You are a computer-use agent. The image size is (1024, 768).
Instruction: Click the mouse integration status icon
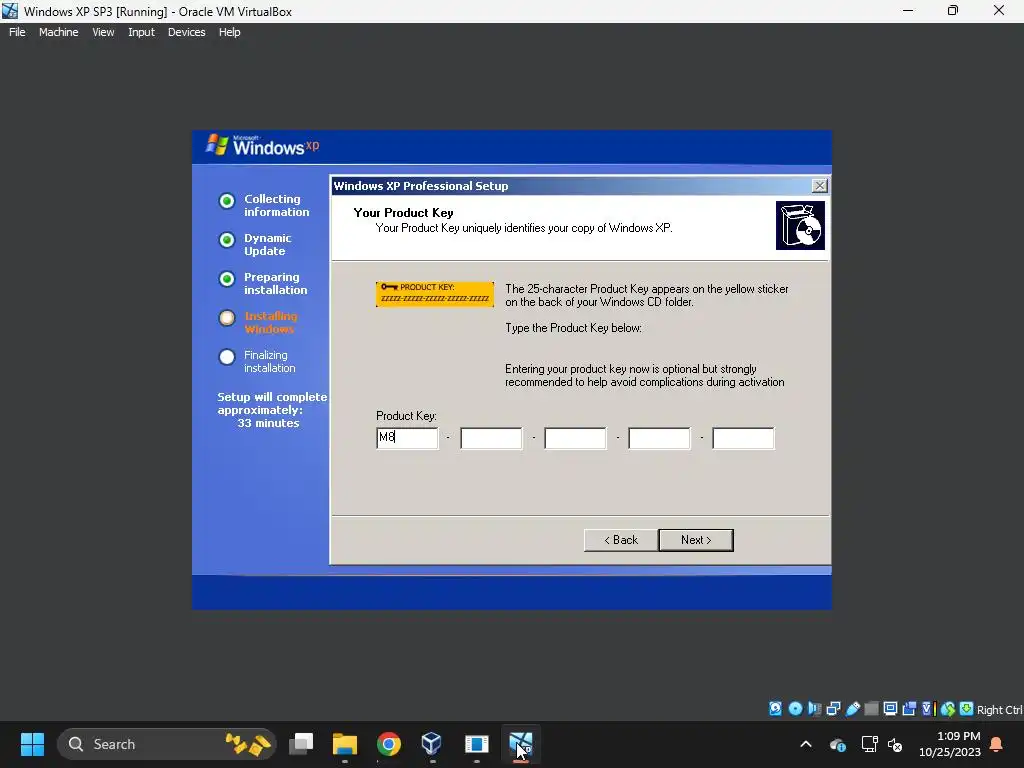[x=948, y=709]
